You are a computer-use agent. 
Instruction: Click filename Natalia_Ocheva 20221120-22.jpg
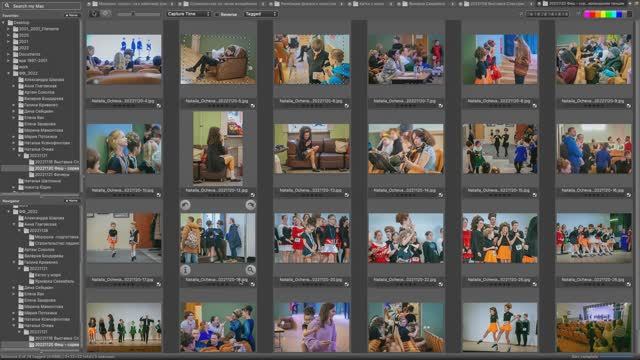click(405, 280)
